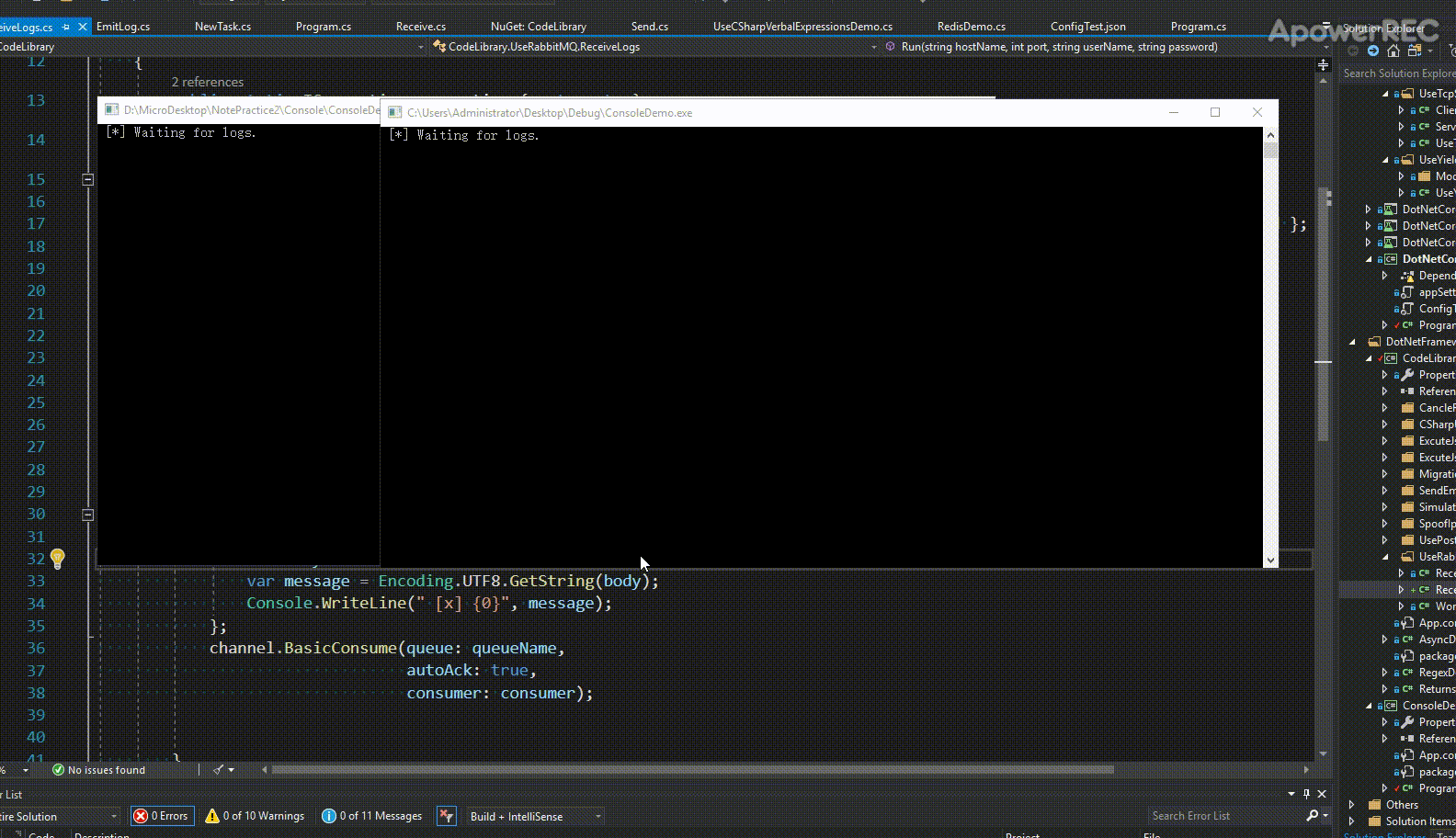1456x838 pixels.
Task: Click the Back arrow icon in Solution Explorer toolbar
Action: 1351,51
